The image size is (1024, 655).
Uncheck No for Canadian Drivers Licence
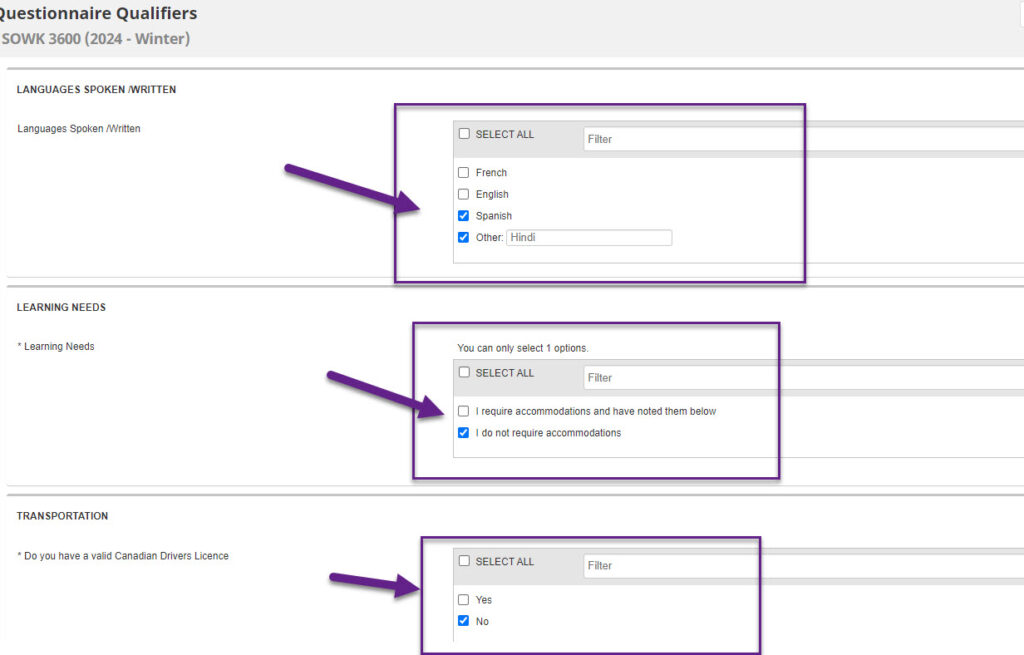(463, 622)
